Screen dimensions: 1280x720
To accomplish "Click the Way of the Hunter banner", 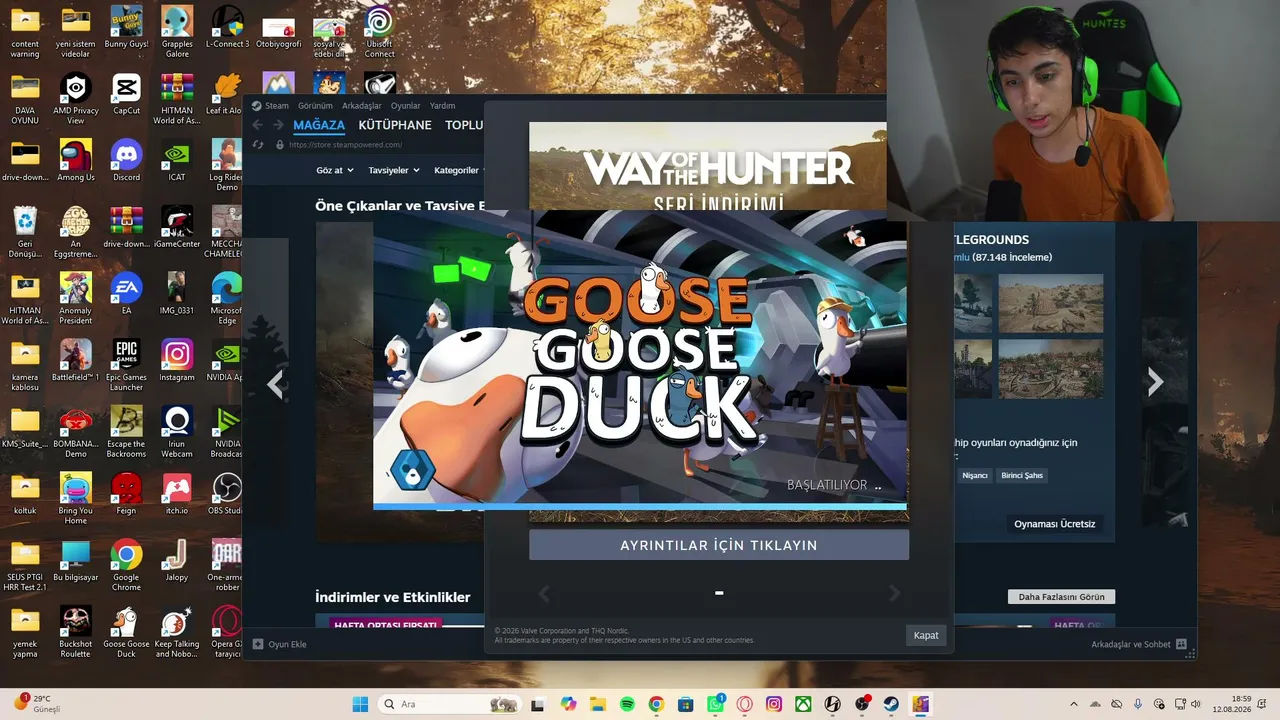I will click(708, 167).
